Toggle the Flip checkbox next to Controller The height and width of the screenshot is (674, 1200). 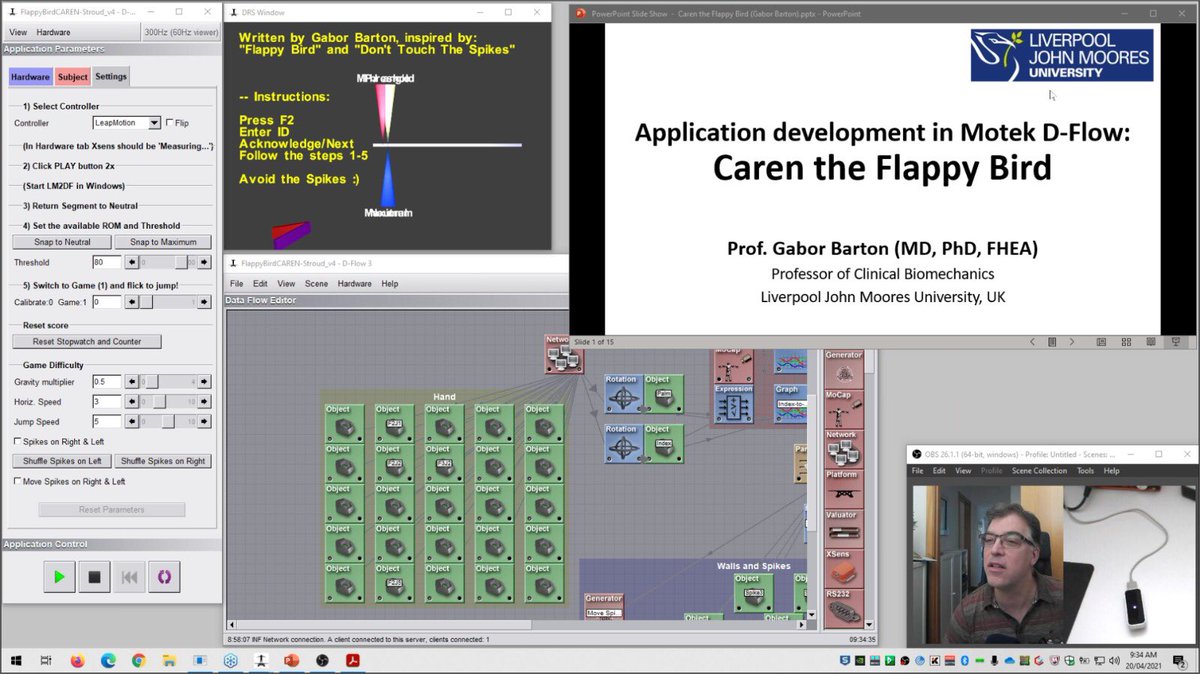(169, 123)
